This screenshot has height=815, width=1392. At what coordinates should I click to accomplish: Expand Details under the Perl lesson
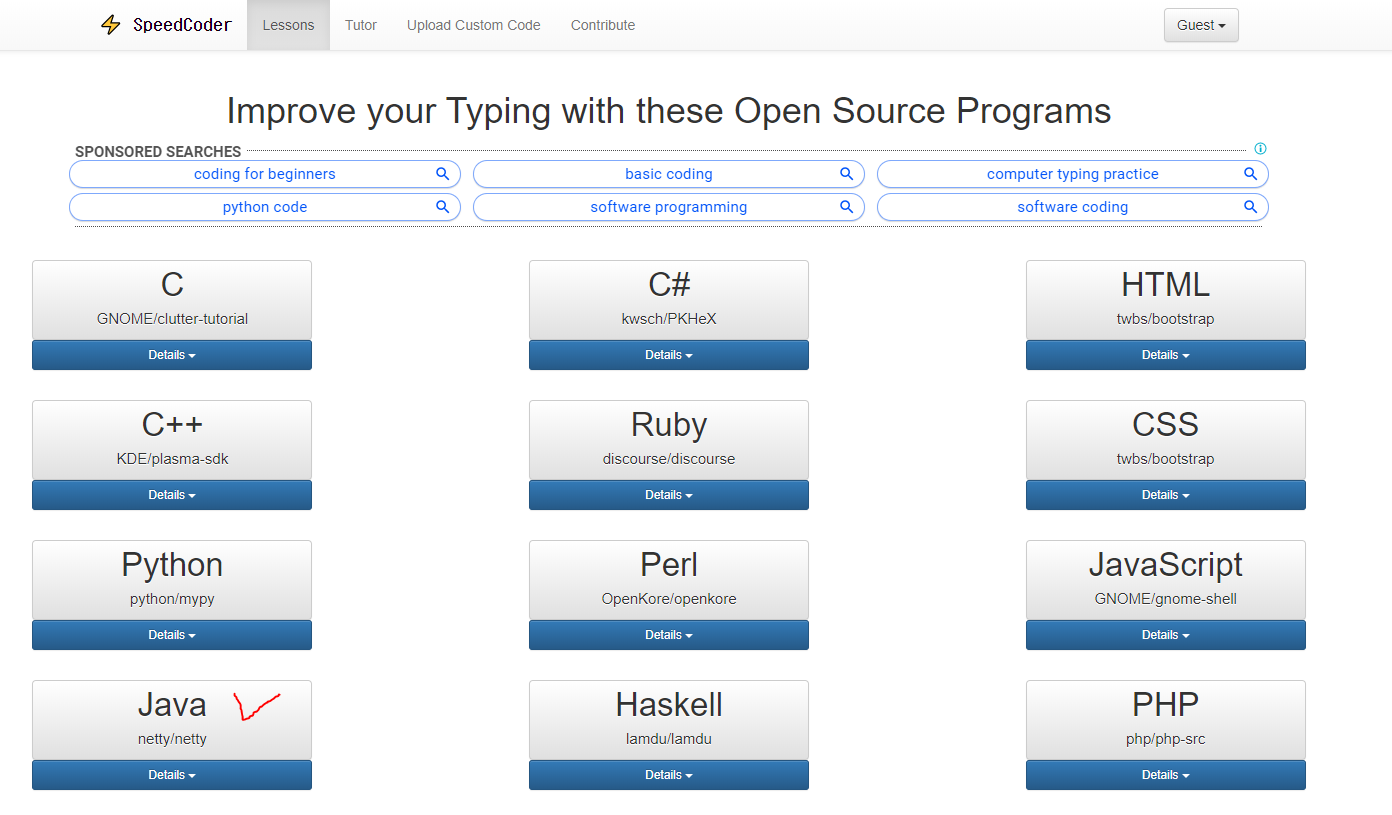click(669, 635)
